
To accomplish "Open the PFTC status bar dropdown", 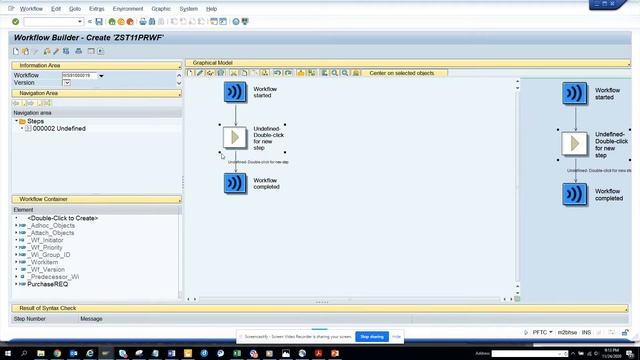I will pos(551,333).
